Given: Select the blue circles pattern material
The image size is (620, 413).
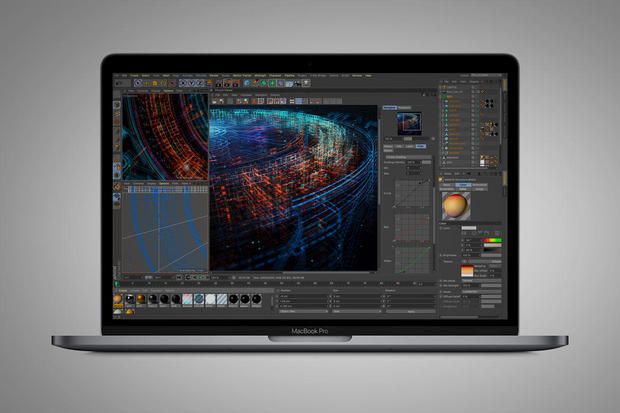Looking at the screenshot, I should click(199, 299).
